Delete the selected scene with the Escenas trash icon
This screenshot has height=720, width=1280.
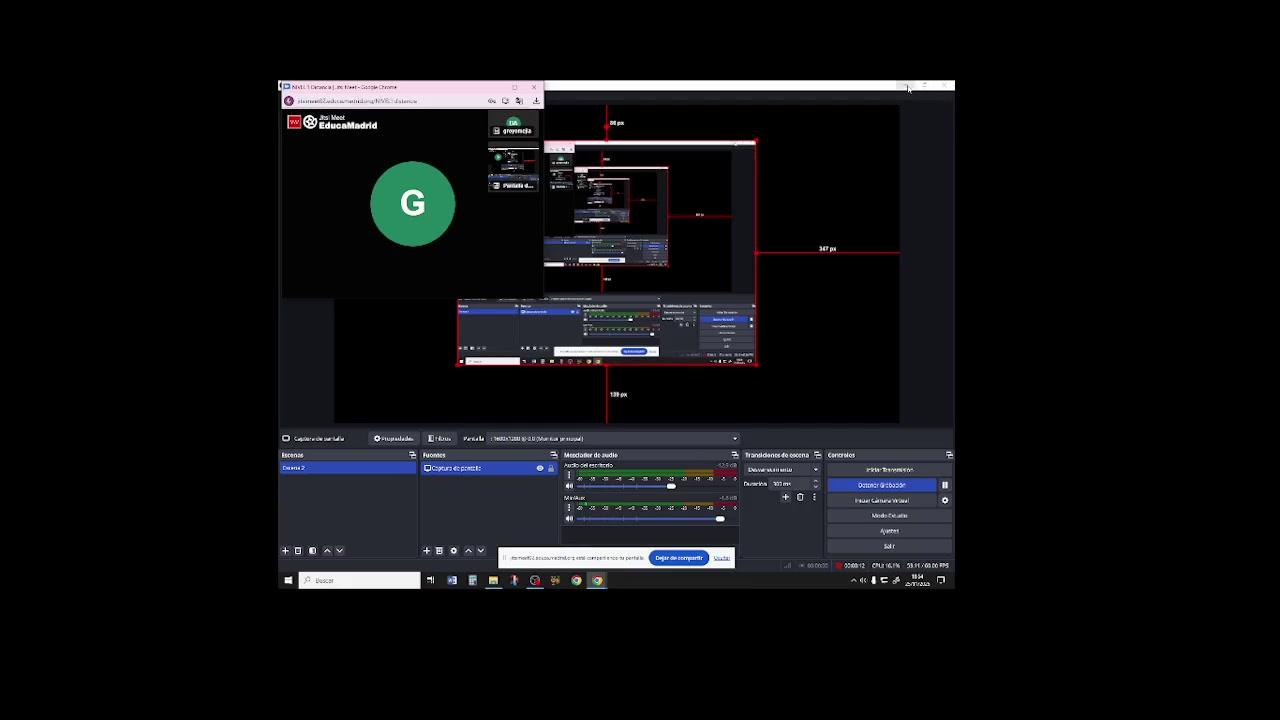point(298,551)
